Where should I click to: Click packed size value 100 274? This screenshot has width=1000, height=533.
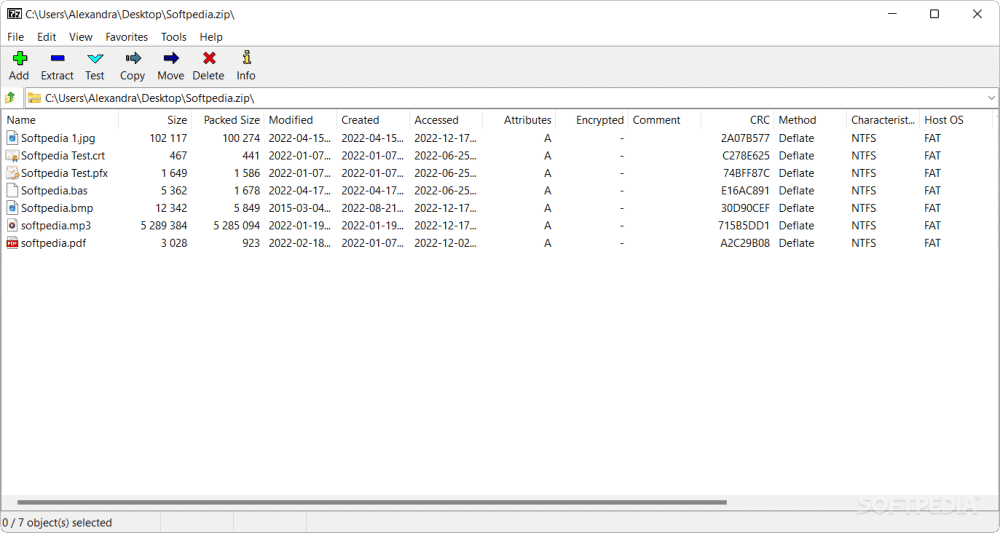[241, 138]
